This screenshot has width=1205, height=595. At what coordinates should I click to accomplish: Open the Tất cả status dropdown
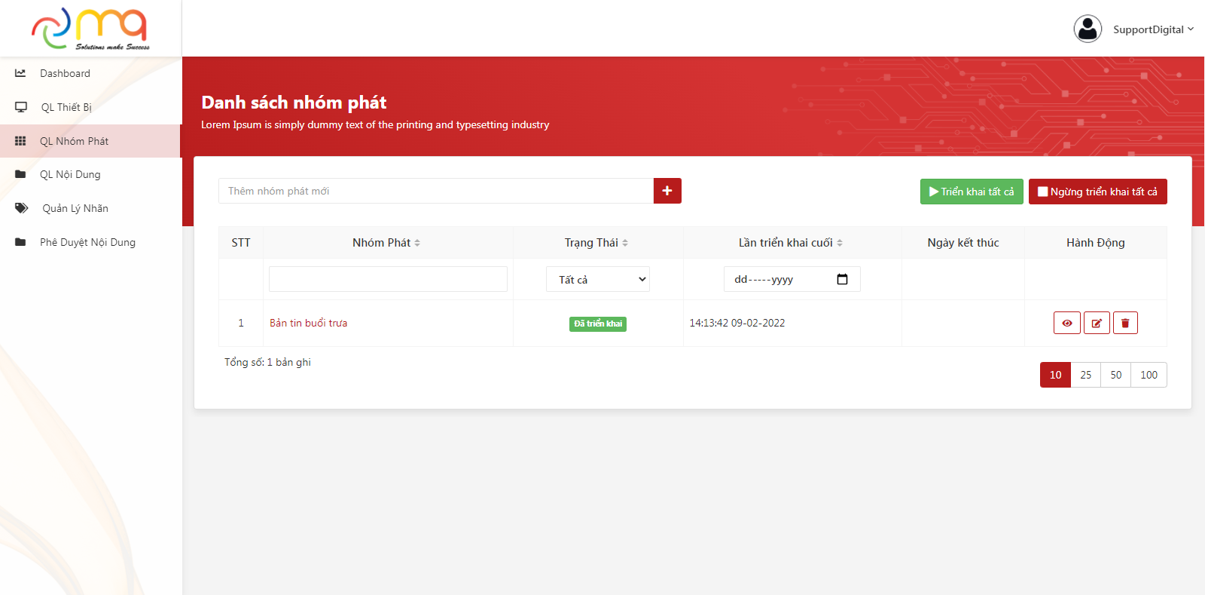tap(598, 280)
